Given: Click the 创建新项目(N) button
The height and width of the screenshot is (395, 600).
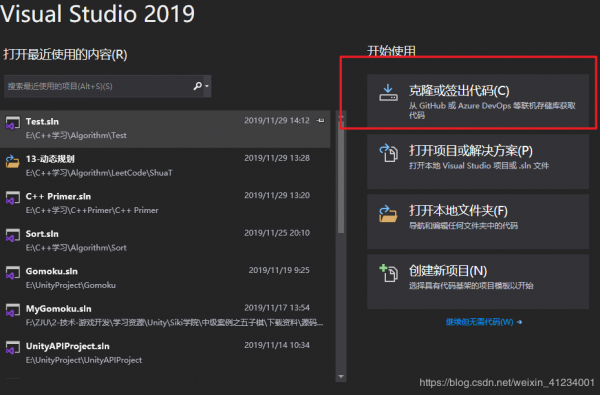Looking at the screenshot, I should [x=478, y=281].
